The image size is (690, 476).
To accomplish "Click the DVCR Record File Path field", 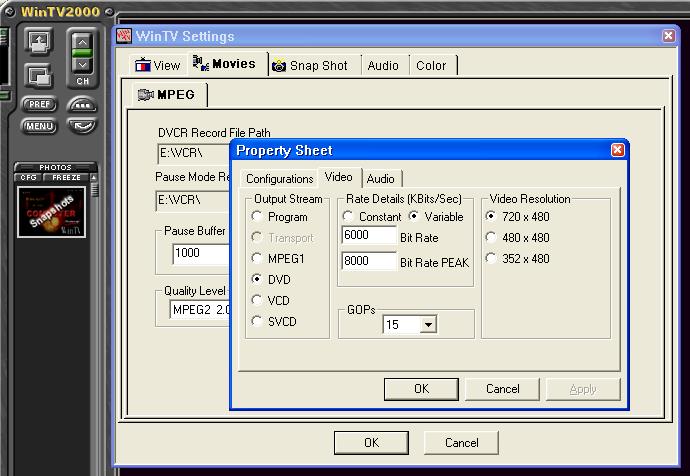I will (x=194, y=153).
